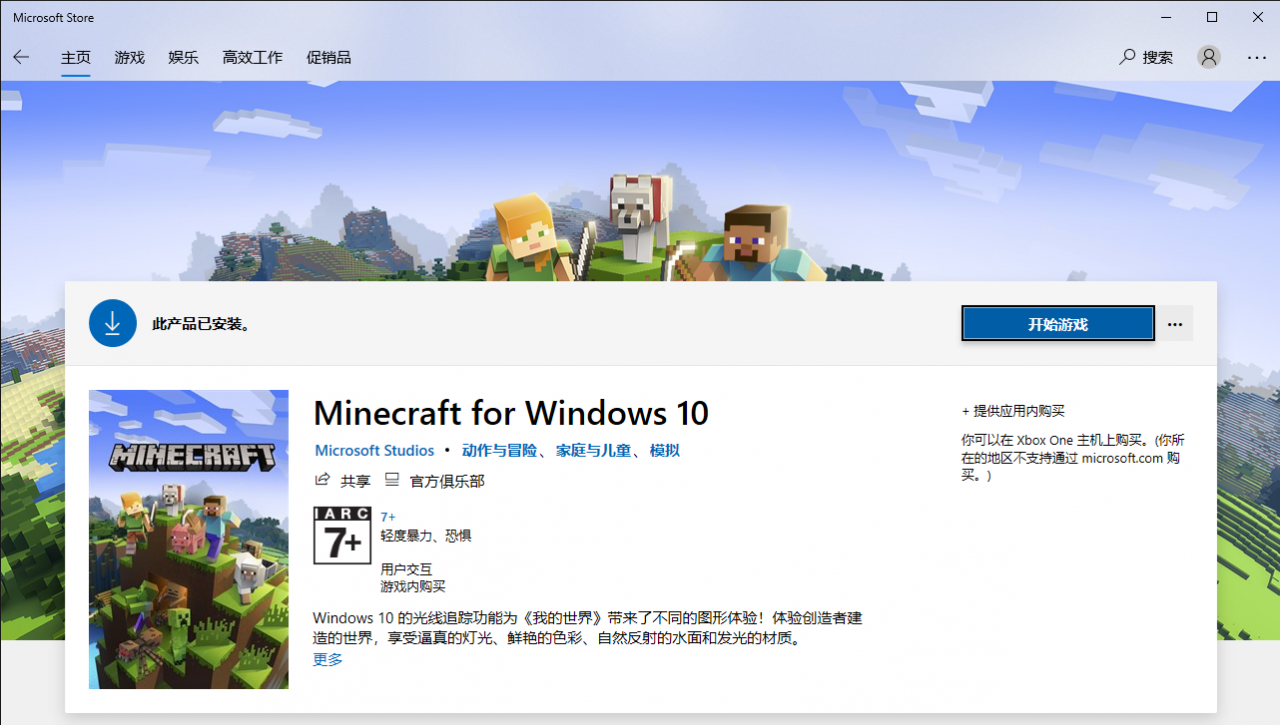
Task: Click the 此产品已安装 status text
Action: point(201,324)
